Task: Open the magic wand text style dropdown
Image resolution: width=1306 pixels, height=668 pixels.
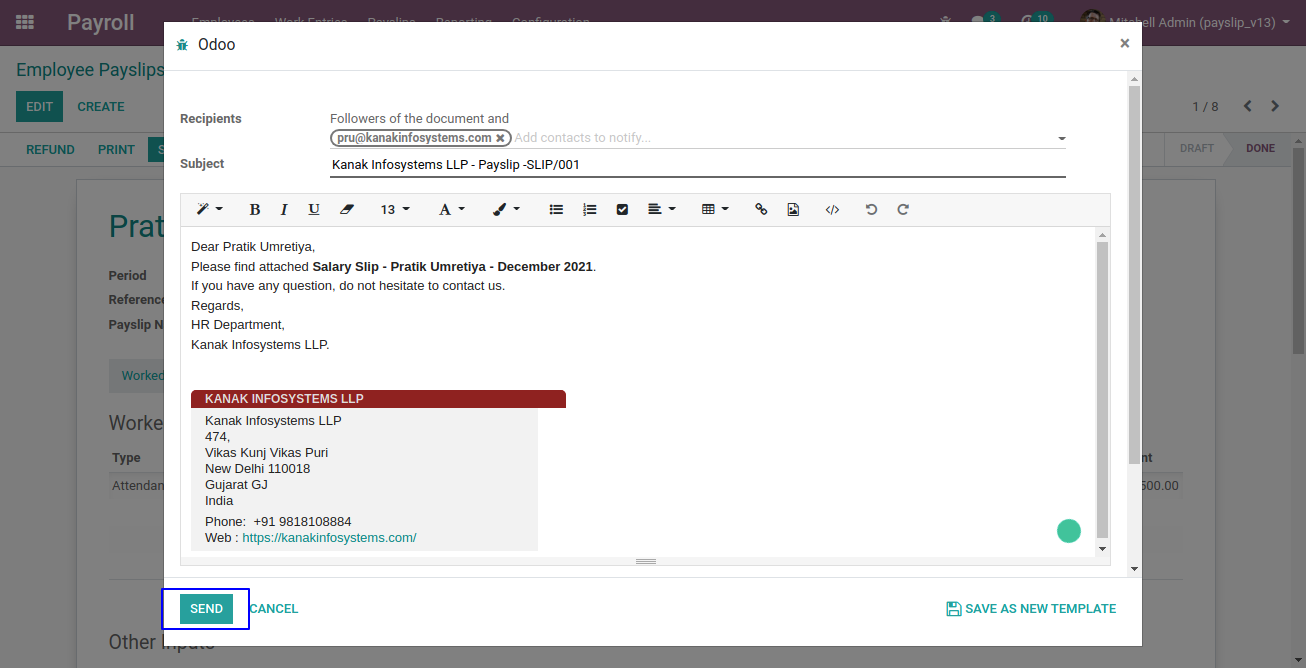Action: (x=210, y=210)
